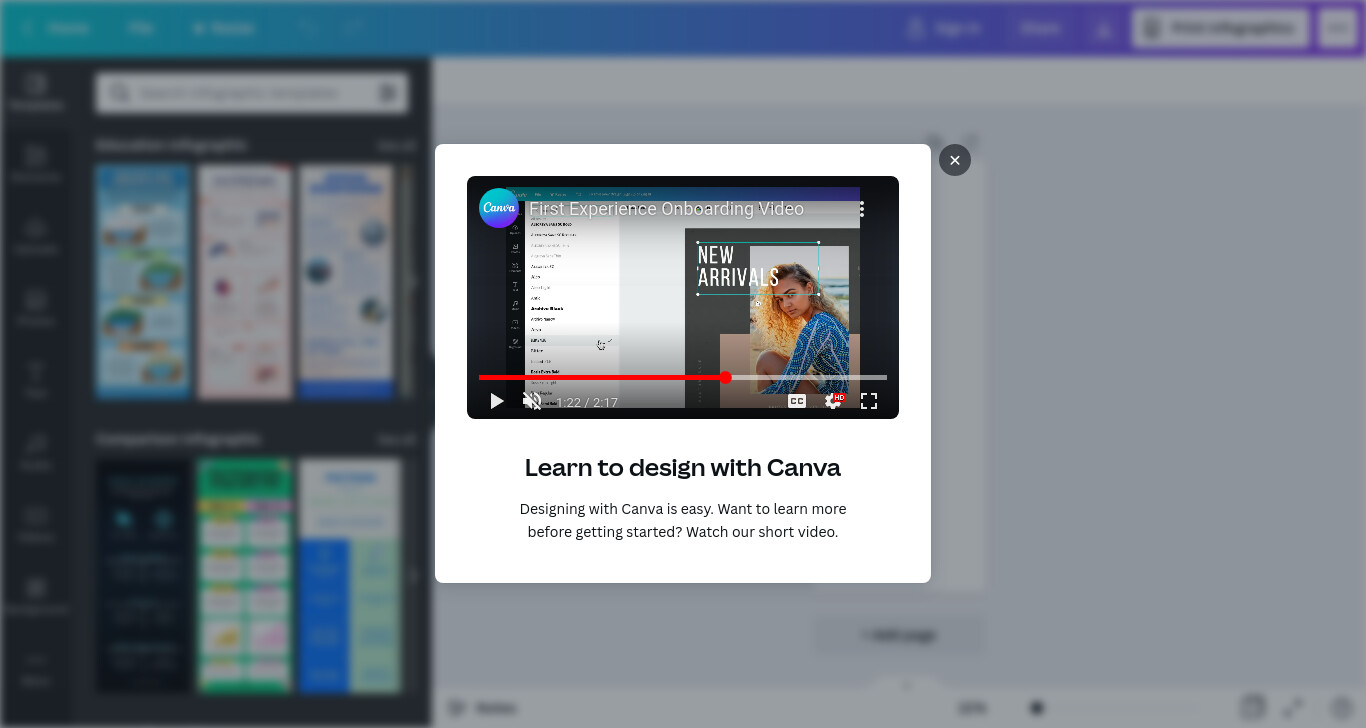Open the Templates sidebar tab

(x=36, y=92)
